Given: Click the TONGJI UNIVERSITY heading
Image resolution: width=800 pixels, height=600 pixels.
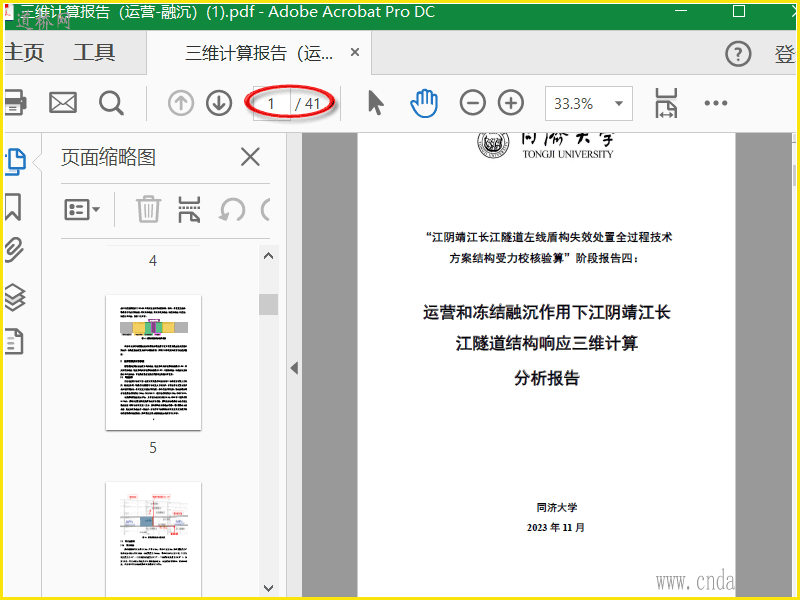Looking at the screenshot, I should coord(568,154).
